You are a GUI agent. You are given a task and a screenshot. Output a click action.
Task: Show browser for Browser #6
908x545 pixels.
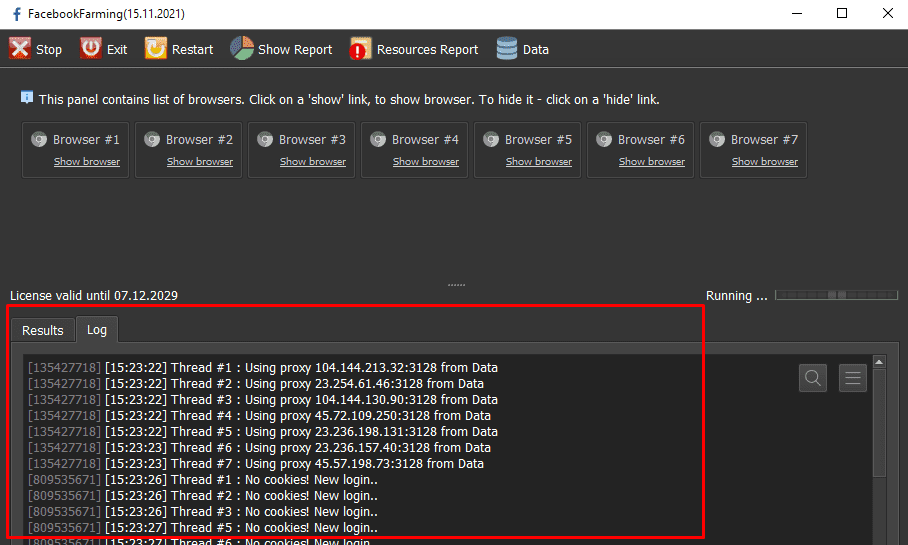coord(651,162)
